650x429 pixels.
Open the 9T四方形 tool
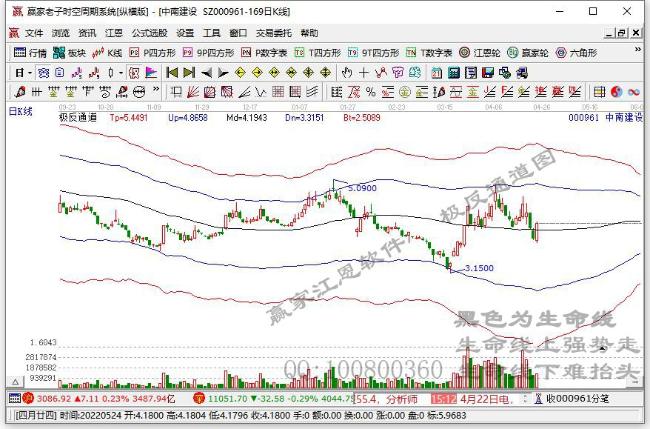click(374, 53)
